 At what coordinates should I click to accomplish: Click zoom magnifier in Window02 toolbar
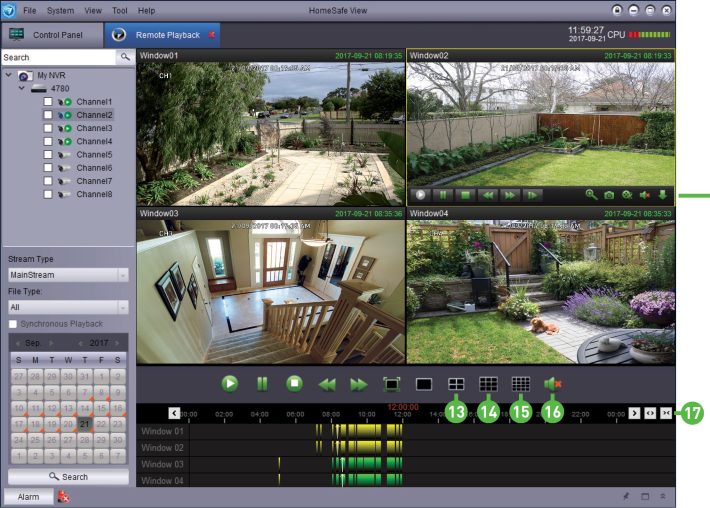[x=591, y=196]
